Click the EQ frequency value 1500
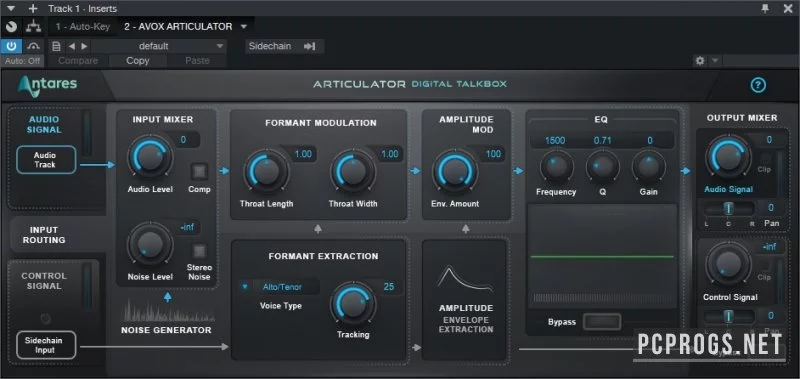The height and width of the screenshot is (379, 800). click(x=555, y=140)
